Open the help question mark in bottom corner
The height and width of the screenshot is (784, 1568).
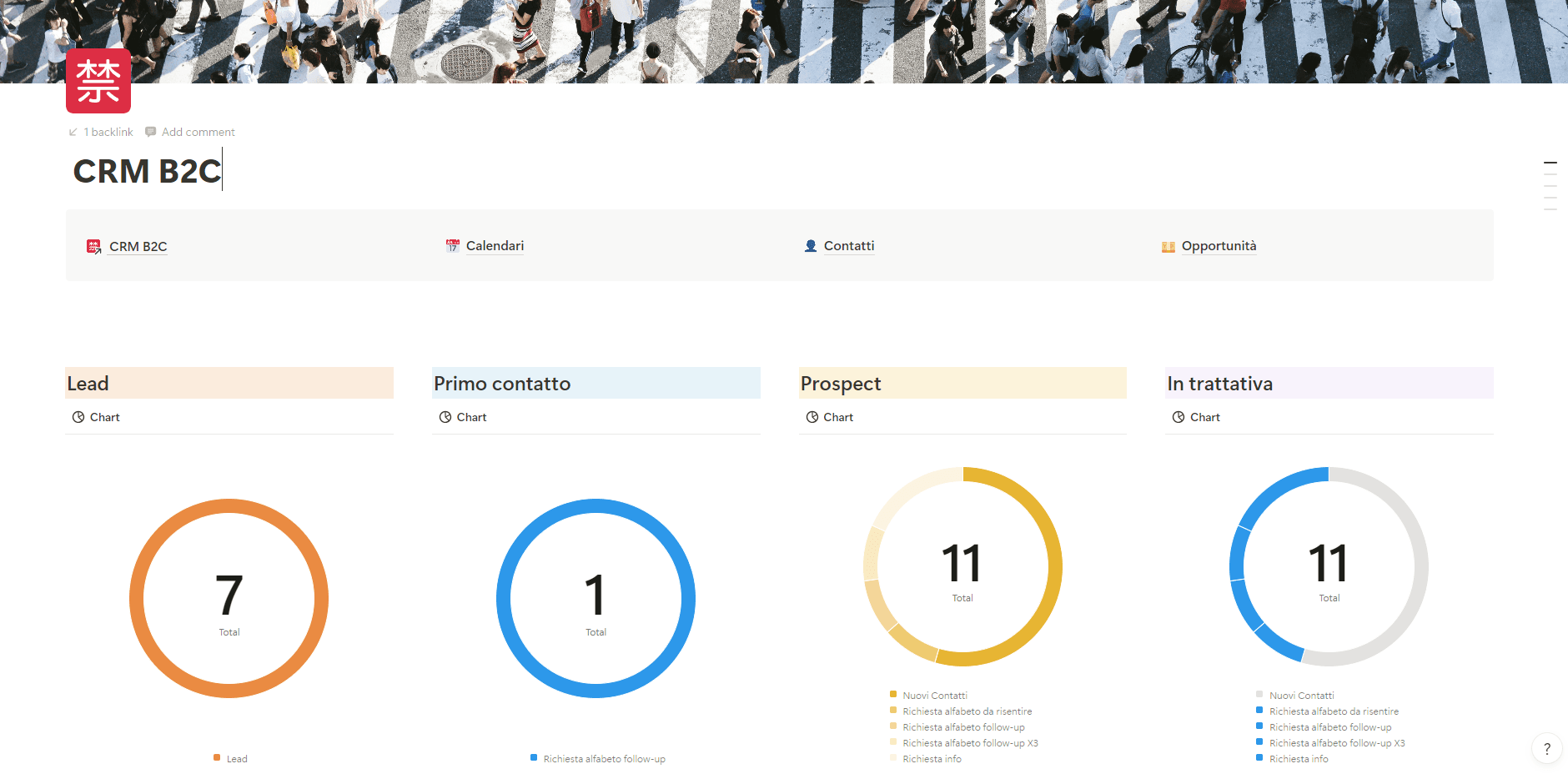[1547, 748]
